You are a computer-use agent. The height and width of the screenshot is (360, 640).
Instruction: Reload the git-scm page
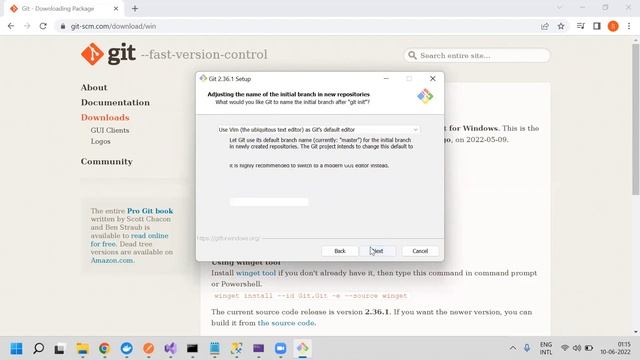click(43, 26)
